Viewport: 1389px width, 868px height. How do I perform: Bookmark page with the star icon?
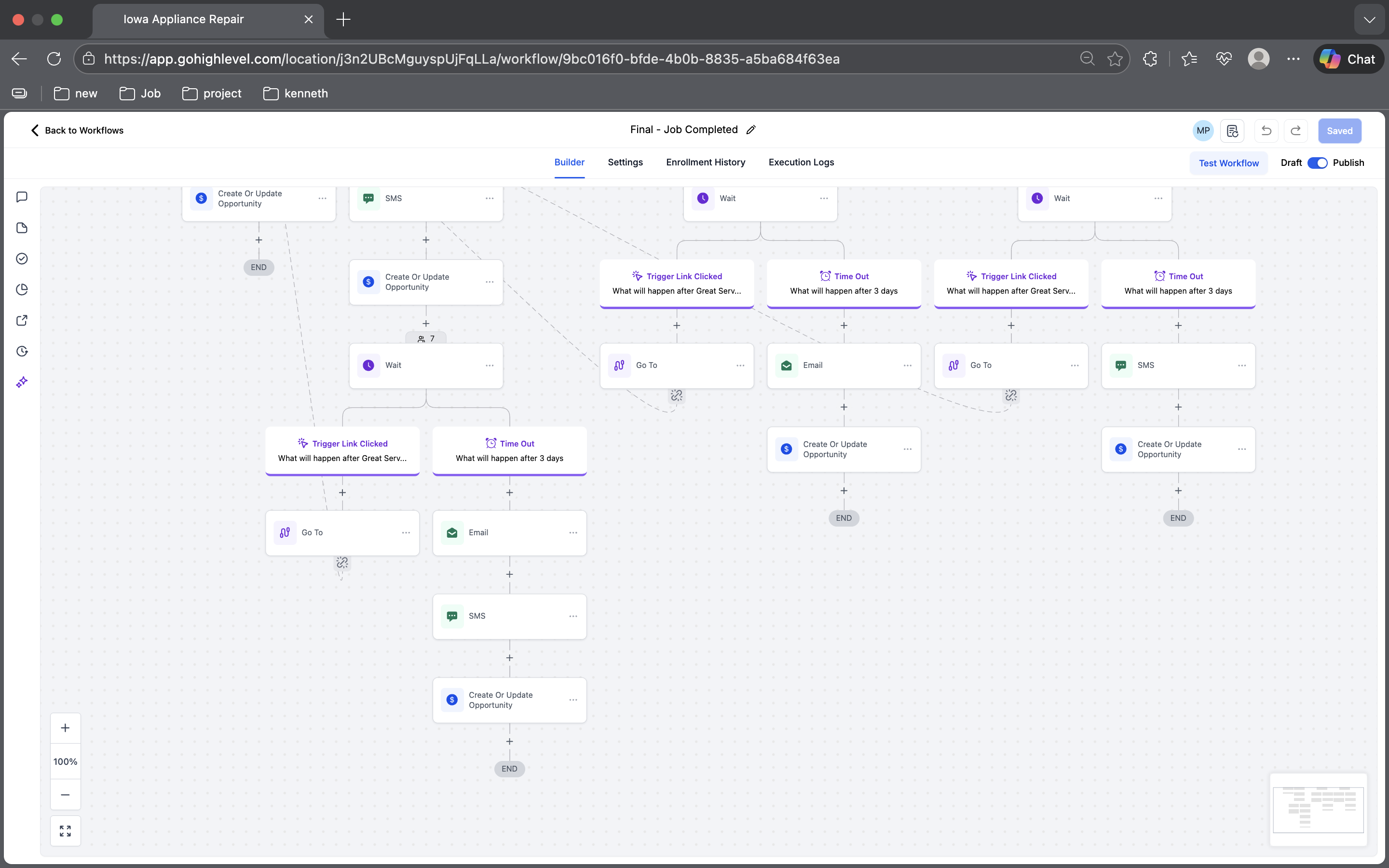(1115, 58)
